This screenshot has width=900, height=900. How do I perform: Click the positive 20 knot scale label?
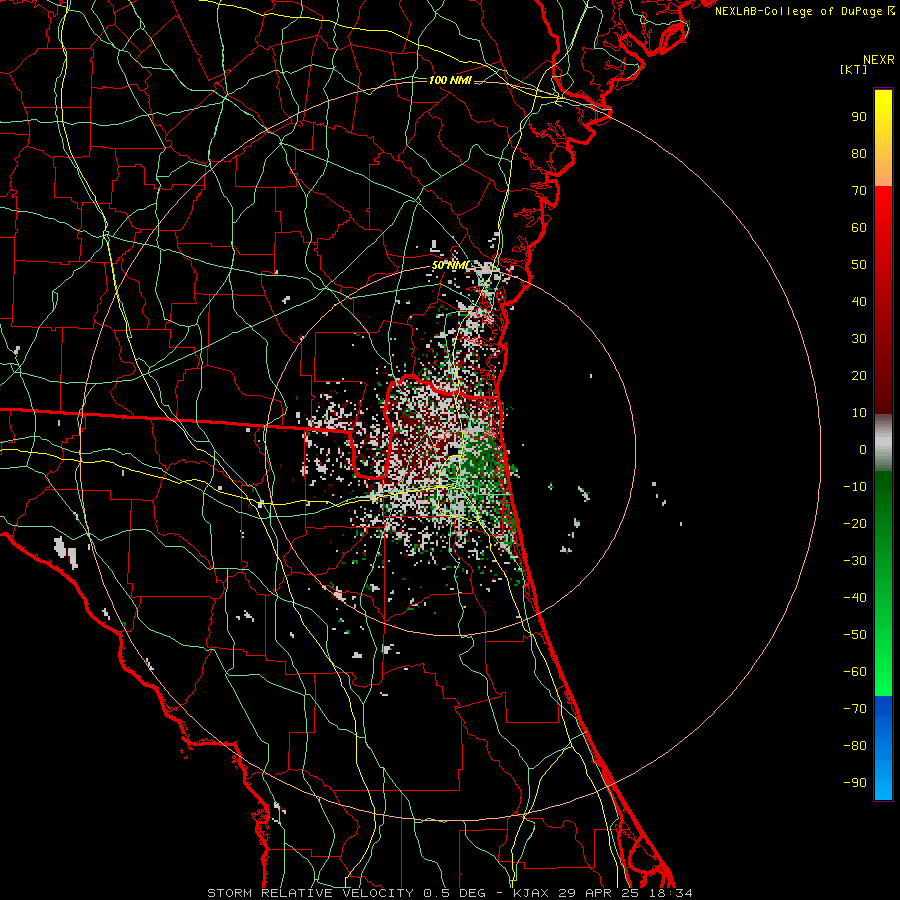(859, 375)
